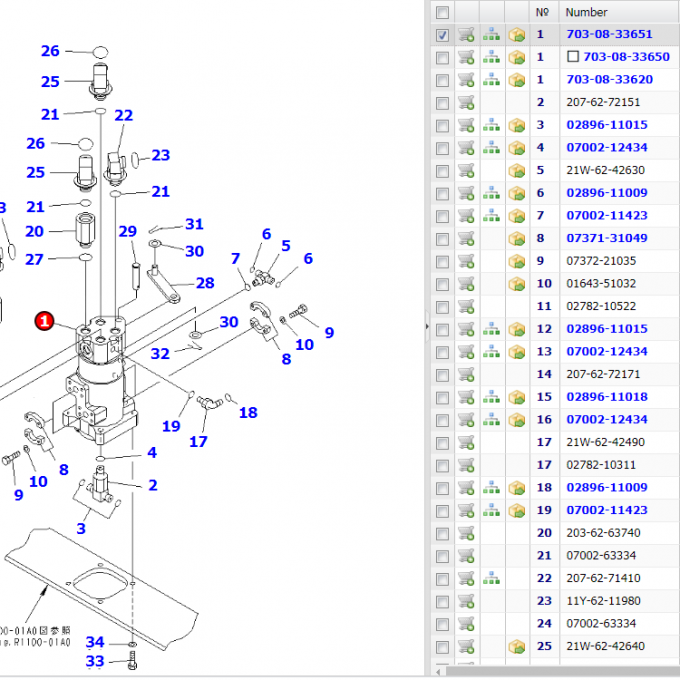Click cart icon for part 02782-10522
Viewport: 680px width, 680px height.
466,306
